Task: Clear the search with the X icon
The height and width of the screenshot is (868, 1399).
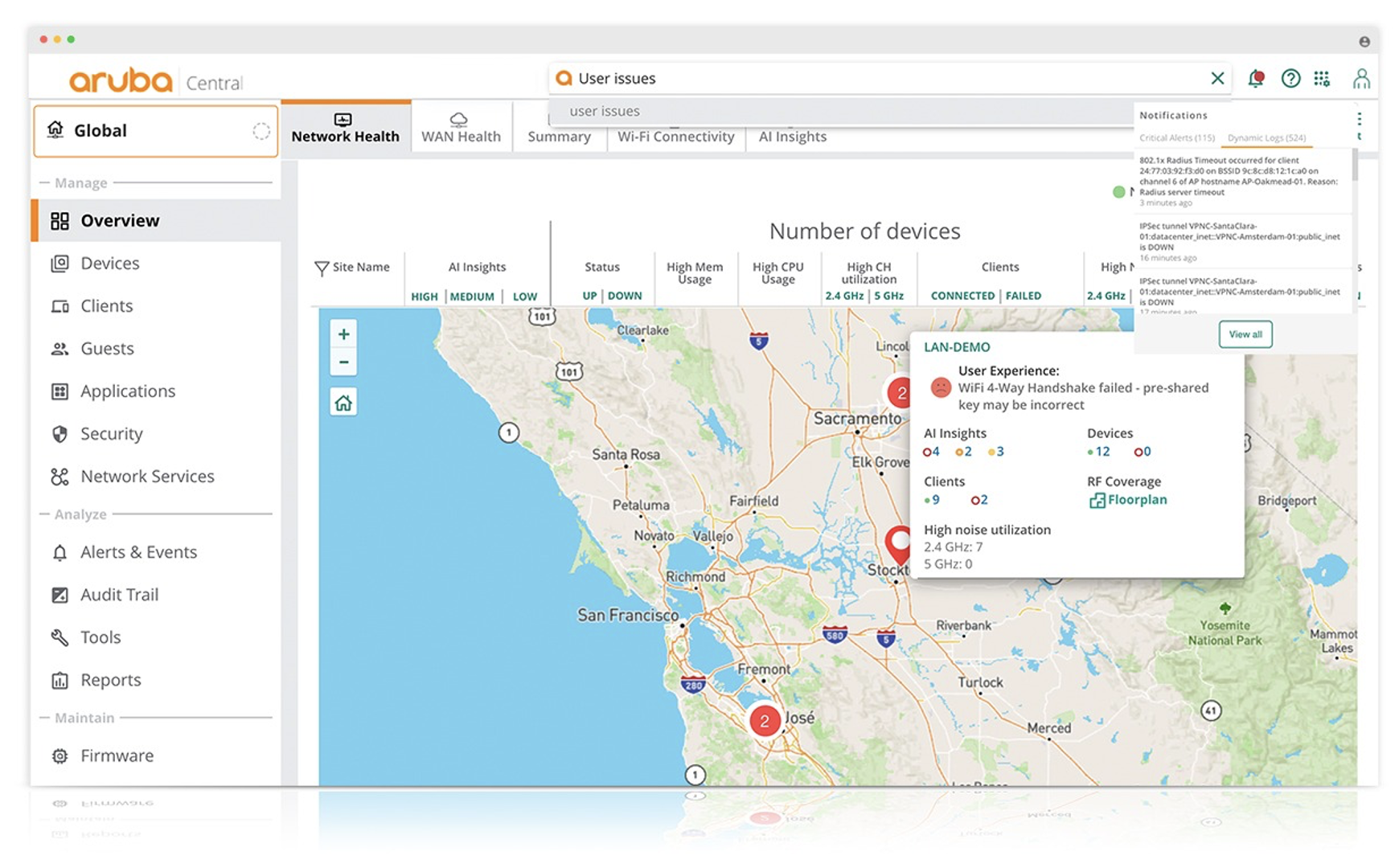Action: tap(1217, 78)
